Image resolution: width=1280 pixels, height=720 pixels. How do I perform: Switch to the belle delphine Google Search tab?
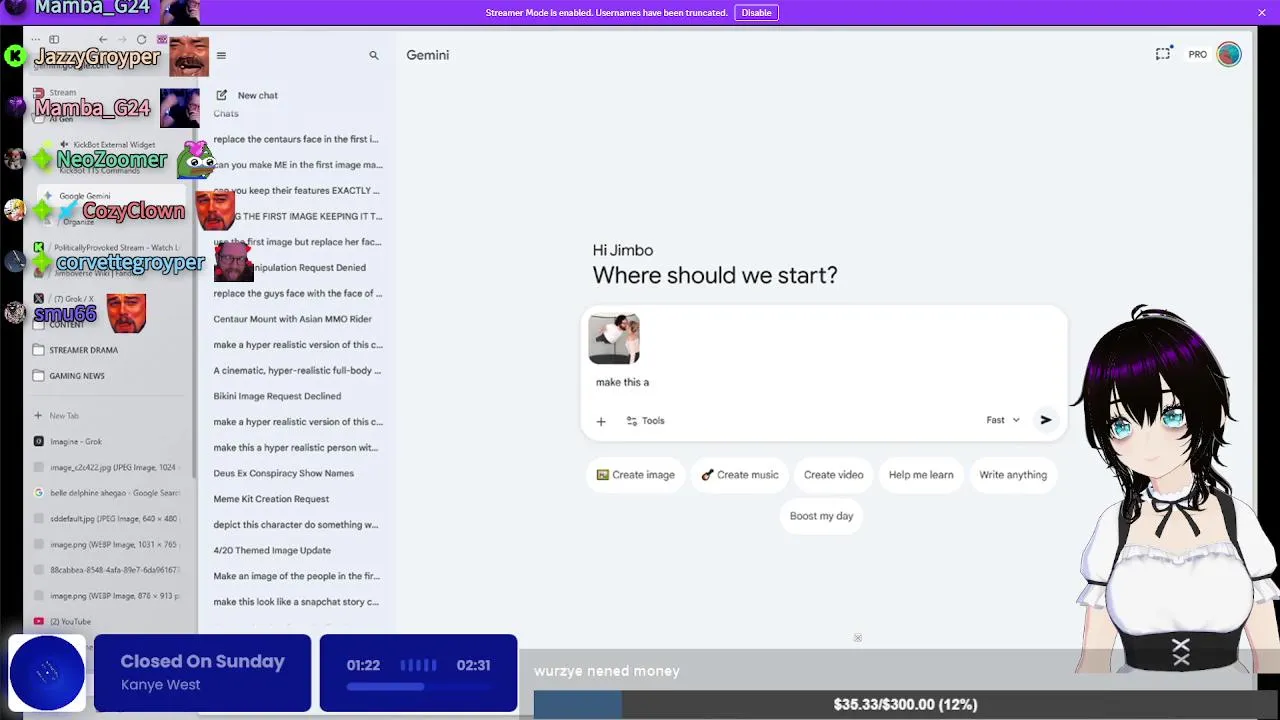[x=106, y=493]
